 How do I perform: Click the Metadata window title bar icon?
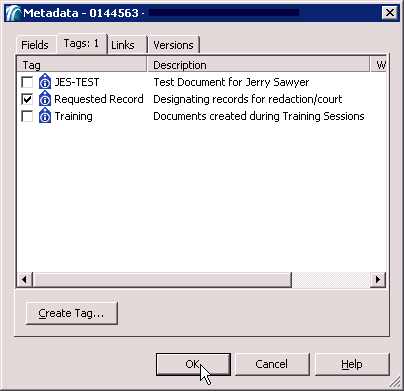pos(13,13)
